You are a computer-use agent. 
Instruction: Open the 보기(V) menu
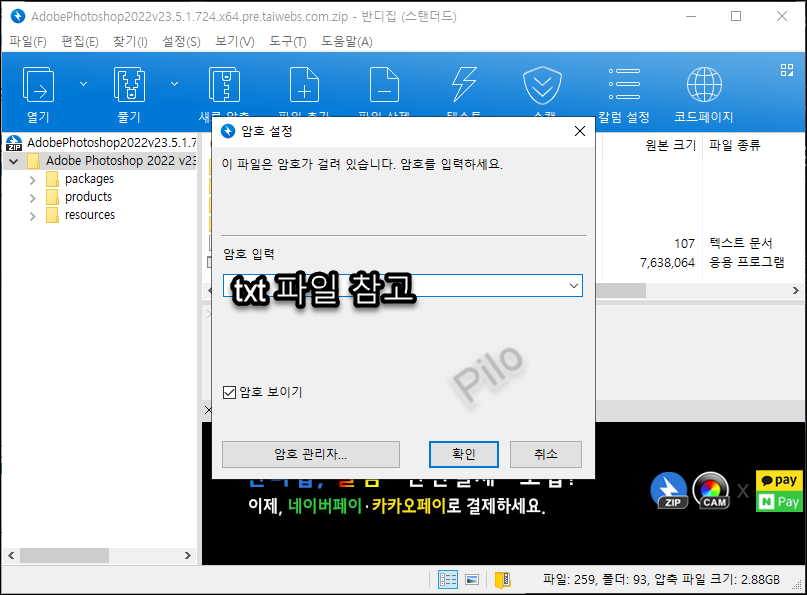click(x=235, y=42)
